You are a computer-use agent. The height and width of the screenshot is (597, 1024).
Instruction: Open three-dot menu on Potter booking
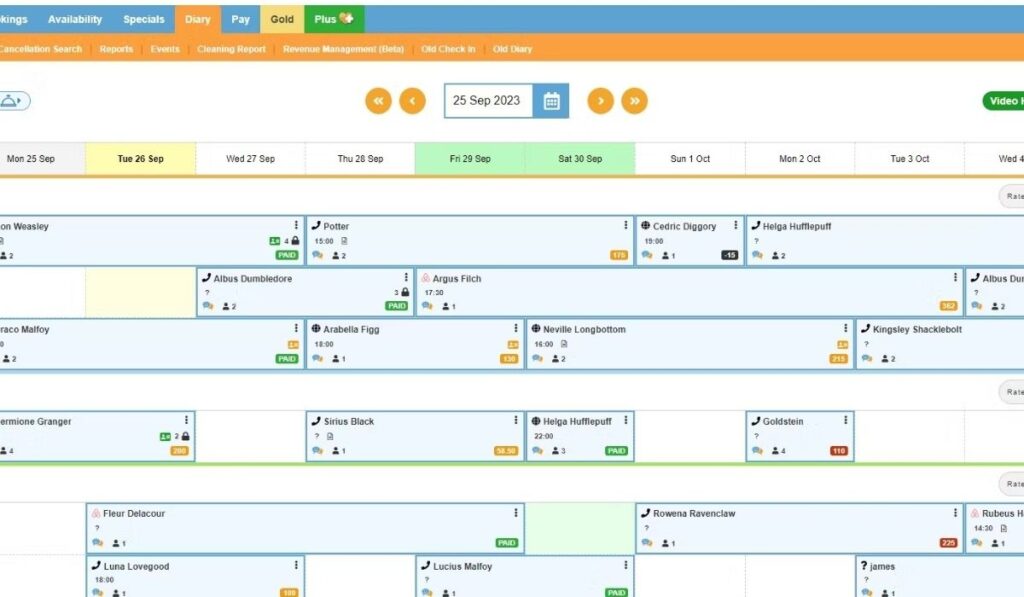626,226
